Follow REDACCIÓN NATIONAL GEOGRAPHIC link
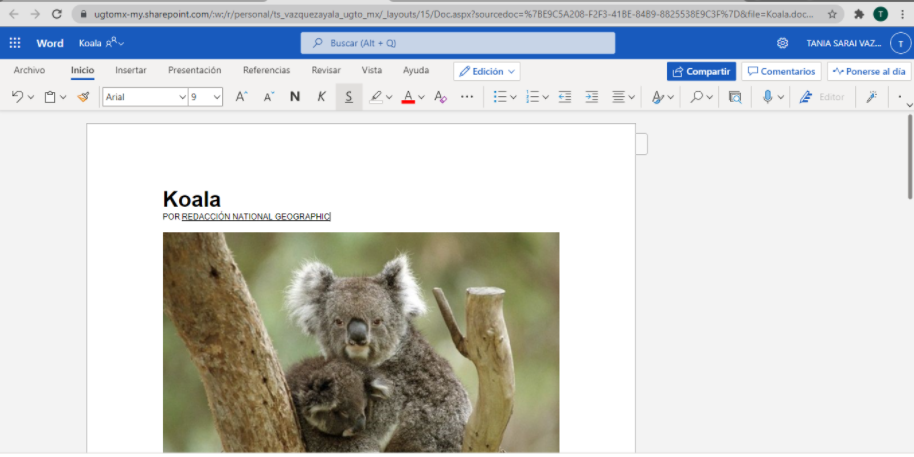914x457 pixels. point(256,217)
